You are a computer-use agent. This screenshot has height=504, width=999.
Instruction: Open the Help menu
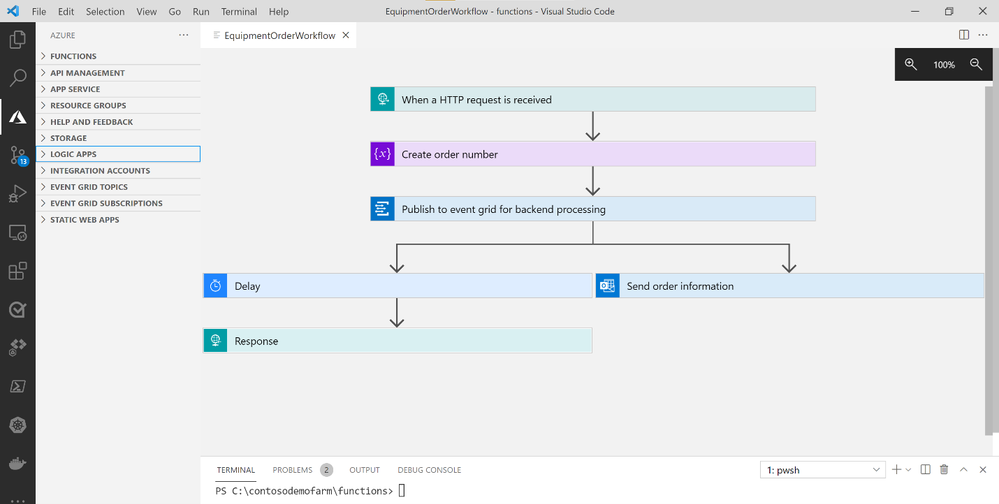tap(278, 11)
